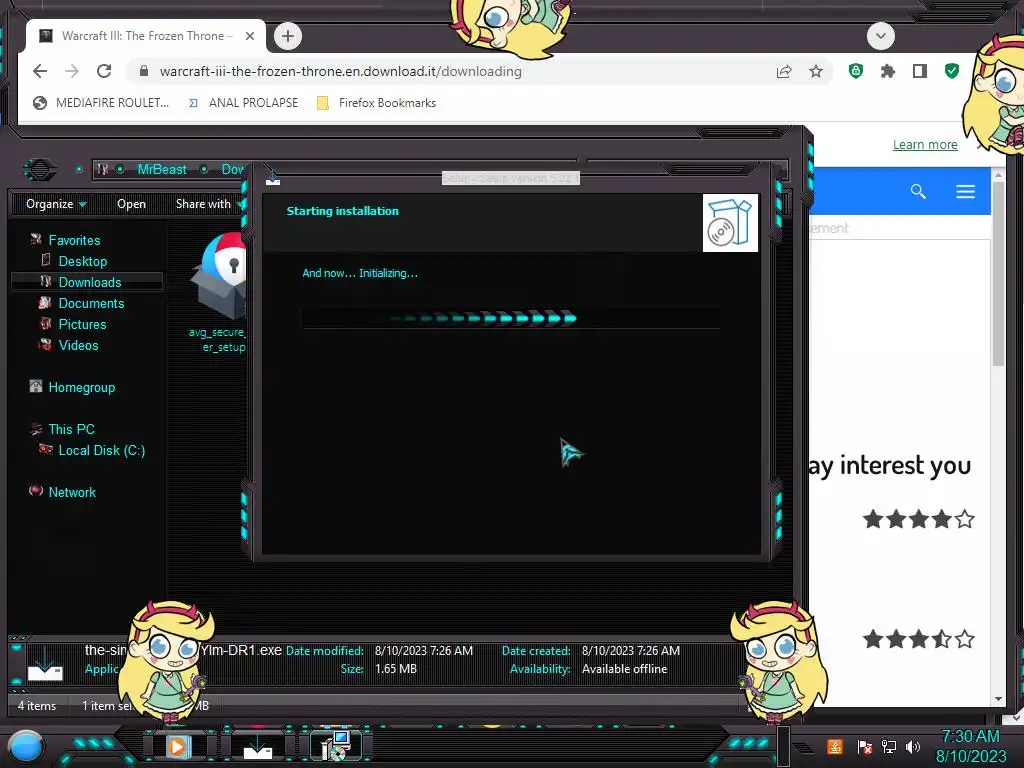Open the MEDIAFIRE ROULET... bookmark
1024x768 pixels.
tap(101, 103)
